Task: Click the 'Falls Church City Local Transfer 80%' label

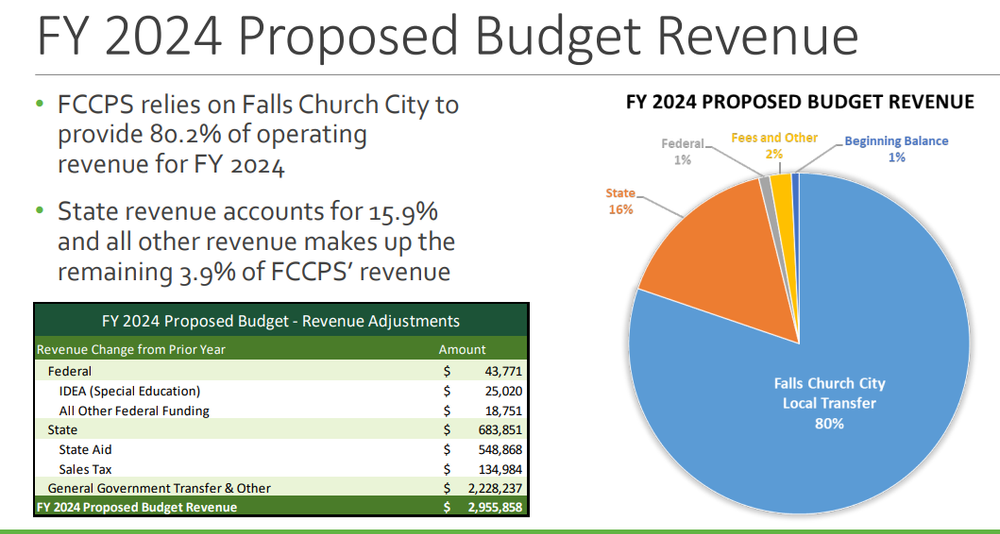Action: click(x=829, y=403)
